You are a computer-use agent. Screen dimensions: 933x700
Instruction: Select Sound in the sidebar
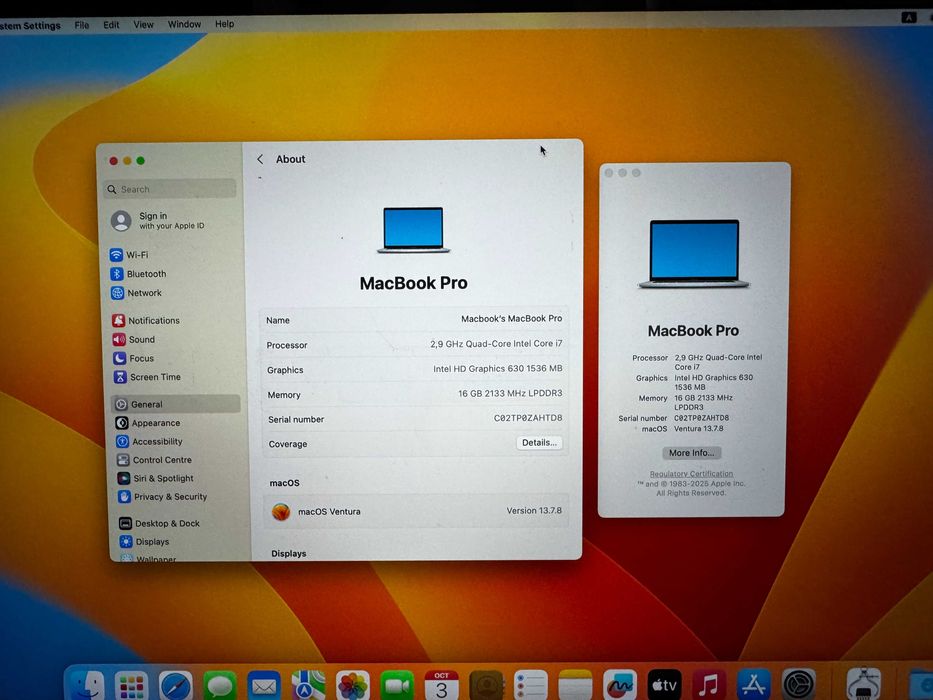(134, 339)
